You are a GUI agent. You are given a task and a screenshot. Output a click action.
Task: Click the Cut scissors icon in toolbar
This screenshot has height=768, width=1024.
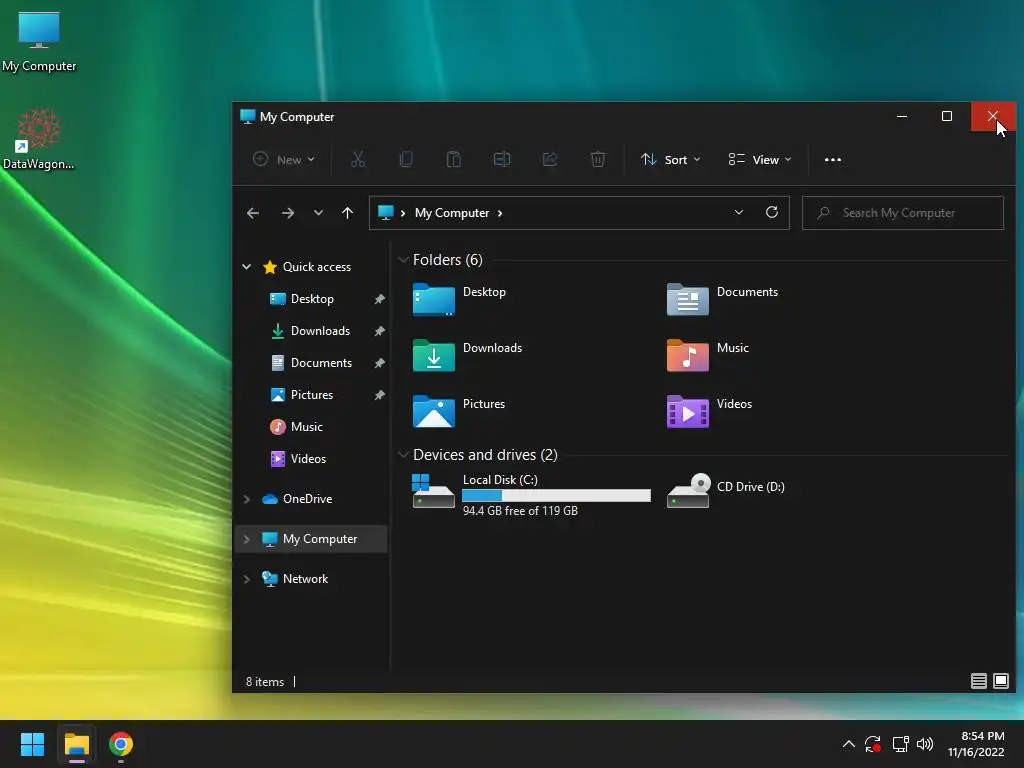[x=358, y=159]
